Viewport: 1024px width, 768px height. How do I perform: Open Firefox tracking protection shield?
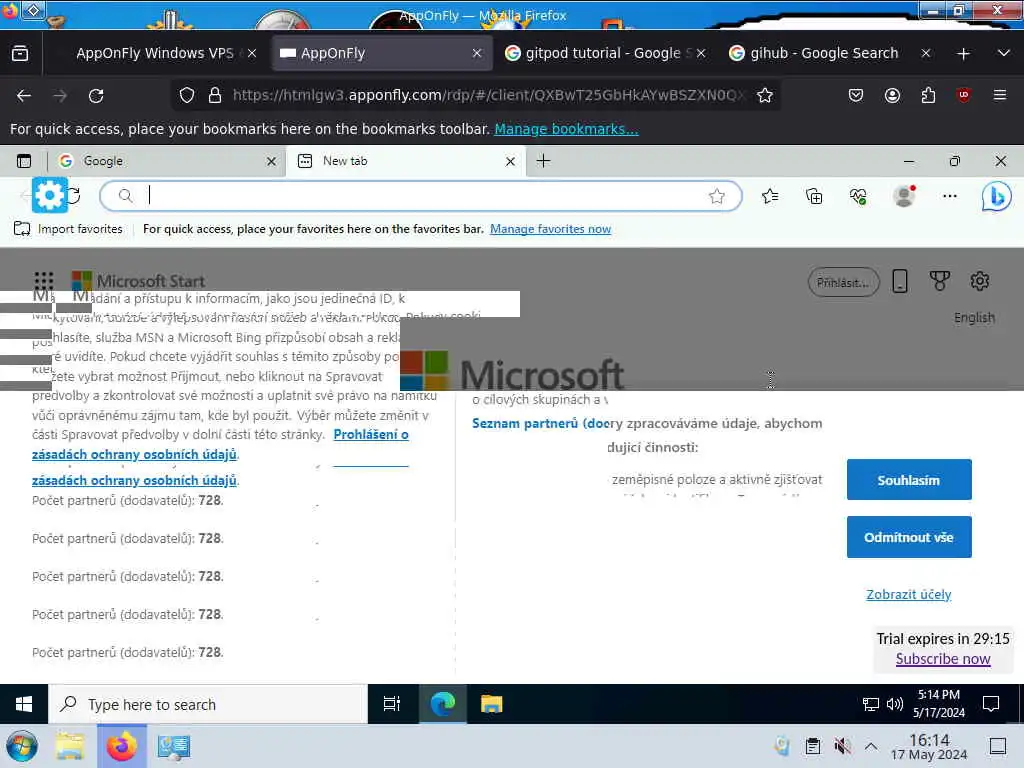coord(187,95)
